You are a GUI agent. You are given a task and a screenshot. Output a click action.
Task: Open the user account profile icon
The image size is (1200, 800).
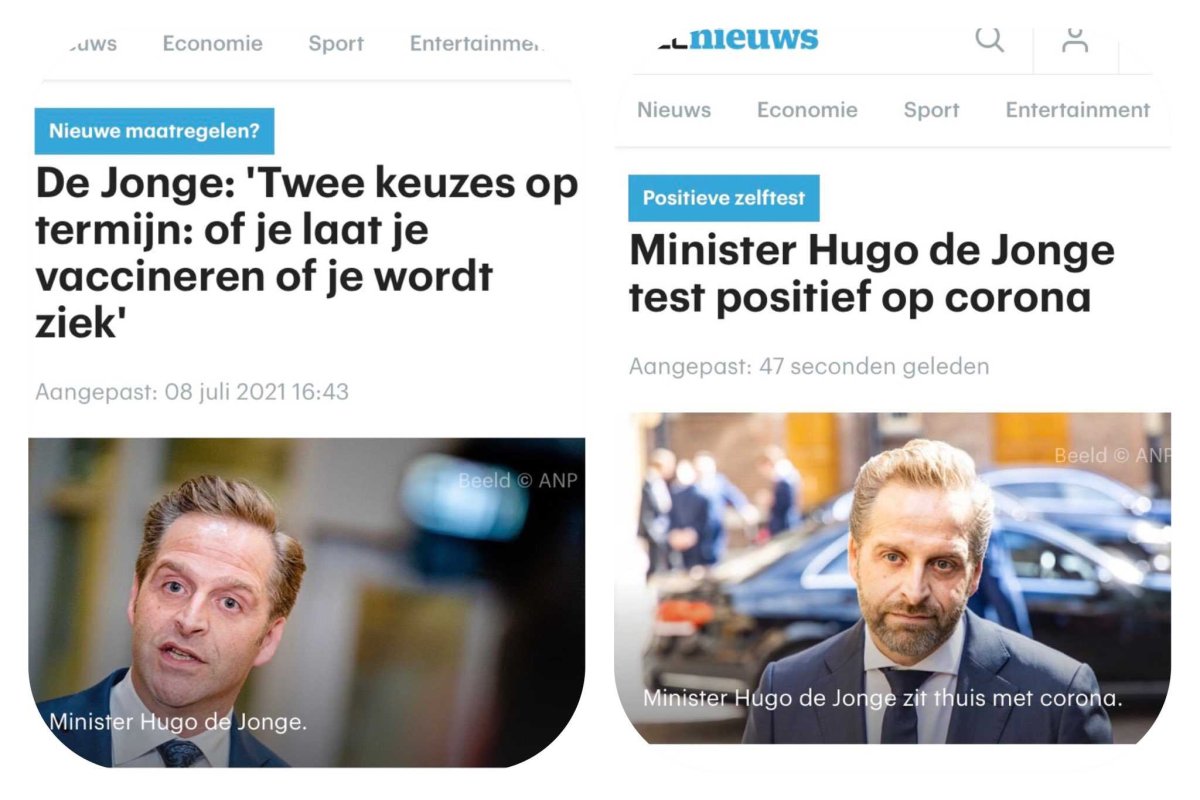pos(1075,39)
